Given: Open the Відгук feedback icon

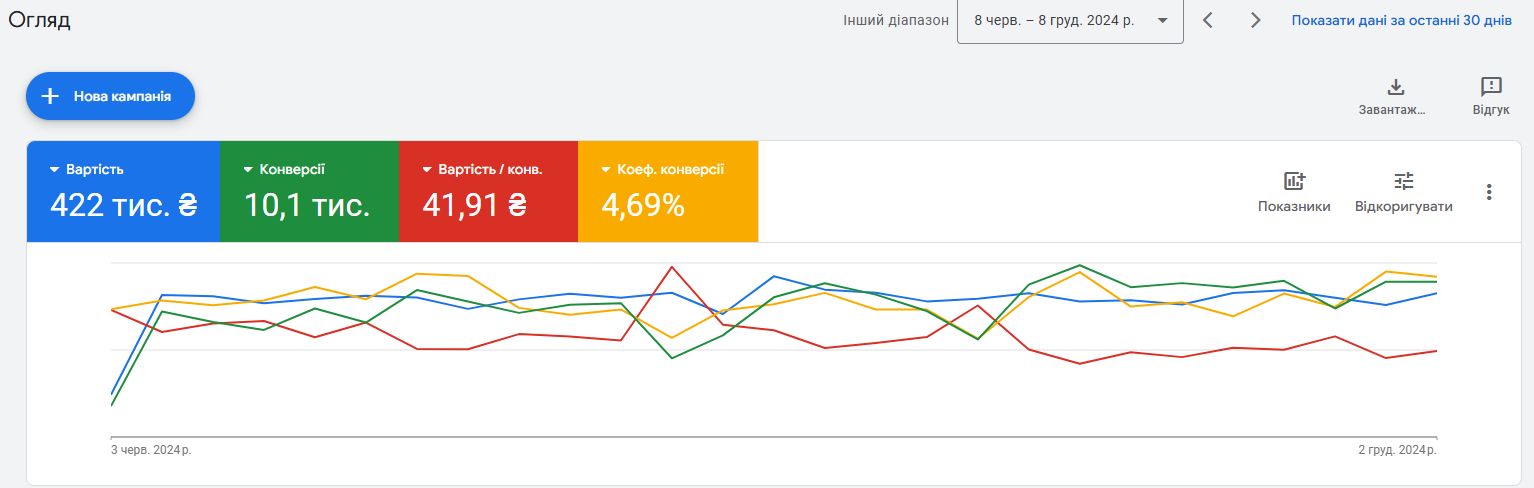Looking at the screenshot, I should pos(1491,87).
